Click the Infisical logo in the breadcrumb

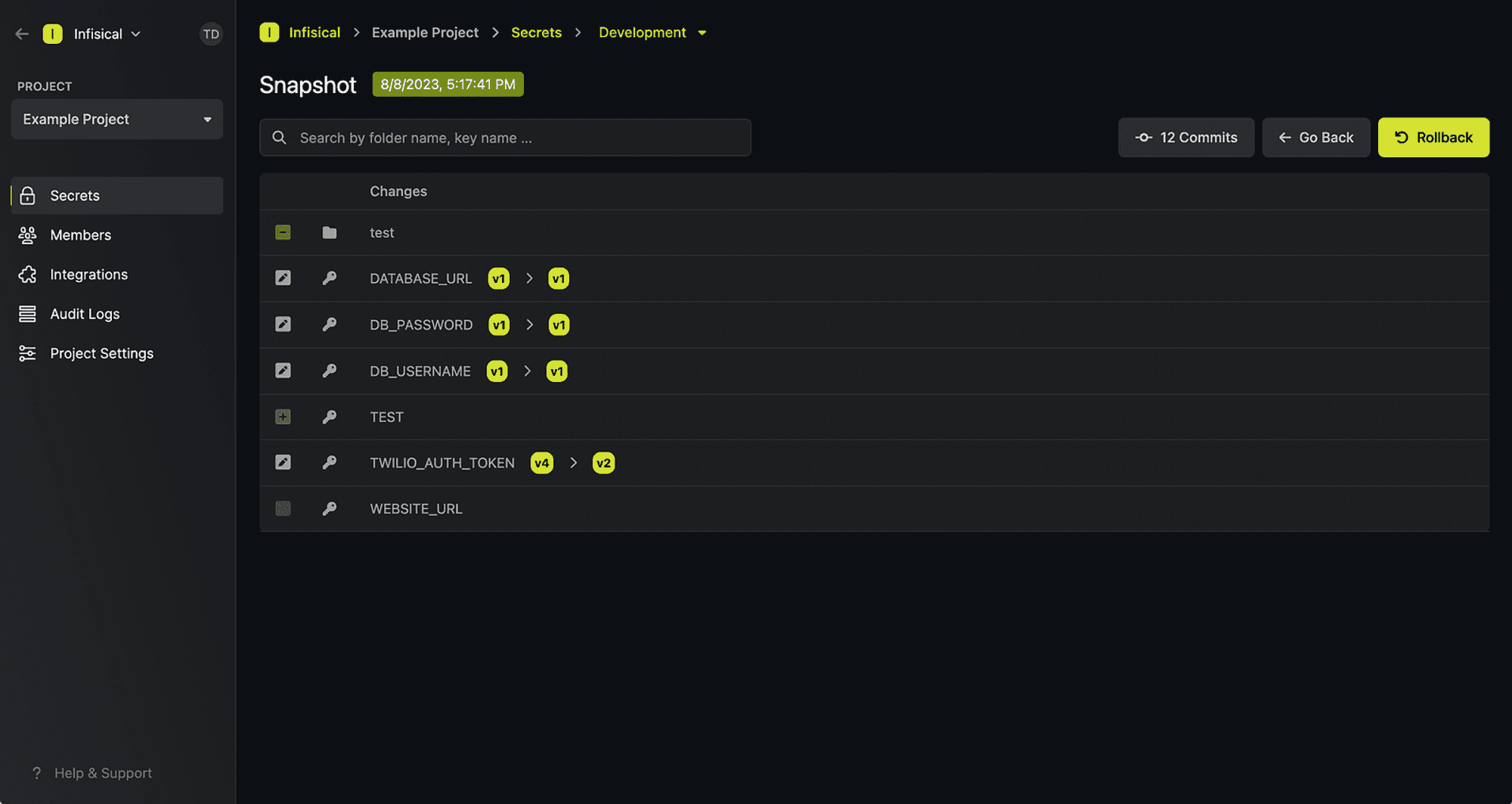coord(269,33)
